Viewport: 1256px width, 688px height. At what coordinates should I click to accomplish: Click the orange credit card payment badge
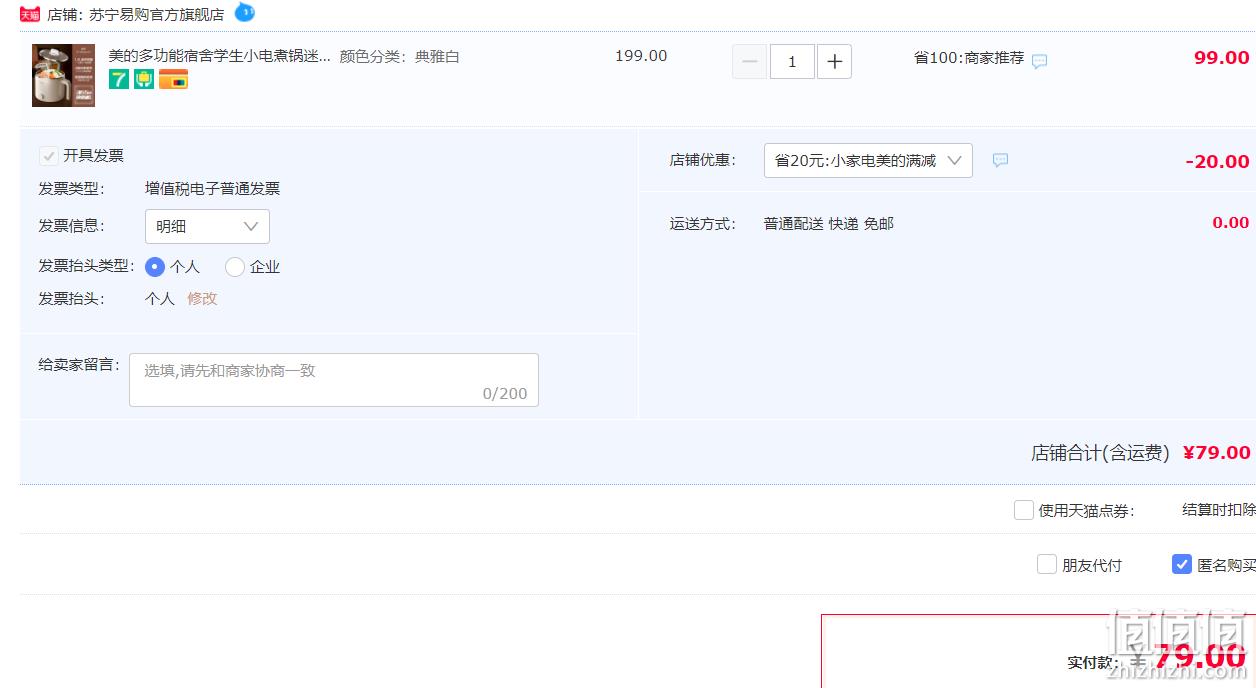tap(173, 79)
